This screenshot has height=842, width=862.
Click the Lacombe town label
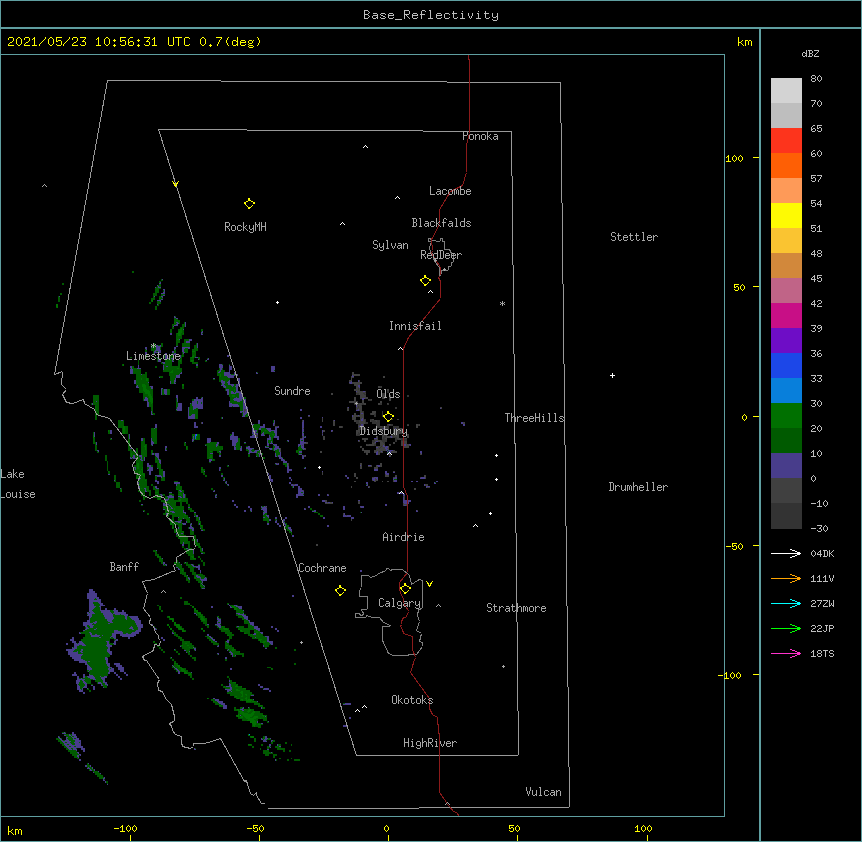tap(450, 191)
